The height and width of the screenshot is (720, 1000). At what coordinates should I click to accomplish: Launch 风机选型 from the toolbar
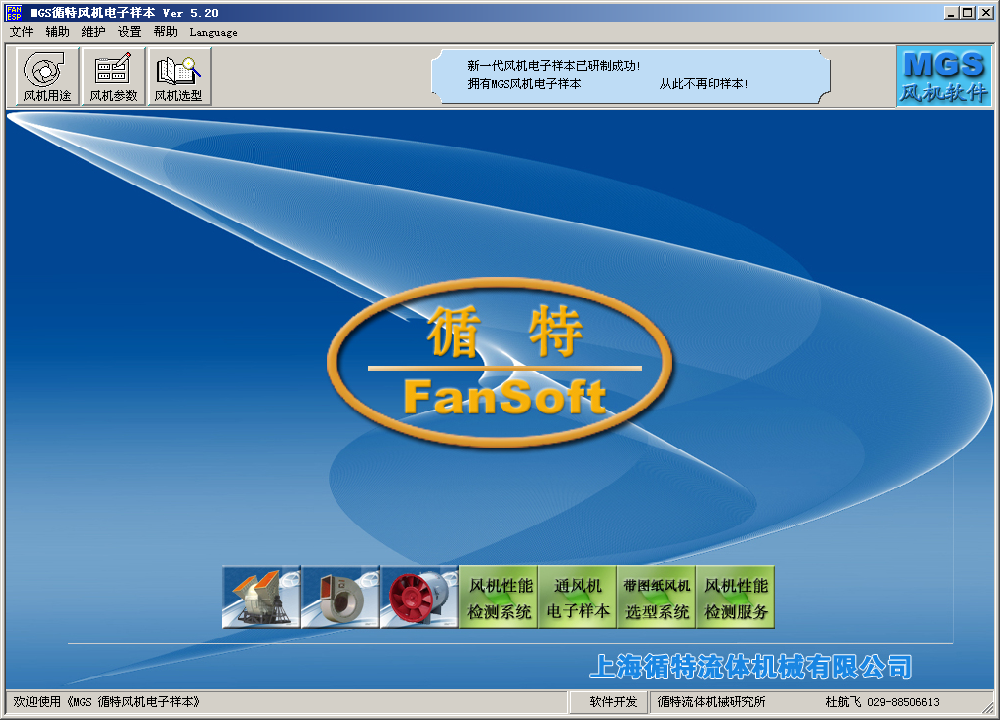pyautogui.click(x=179, y=77)
